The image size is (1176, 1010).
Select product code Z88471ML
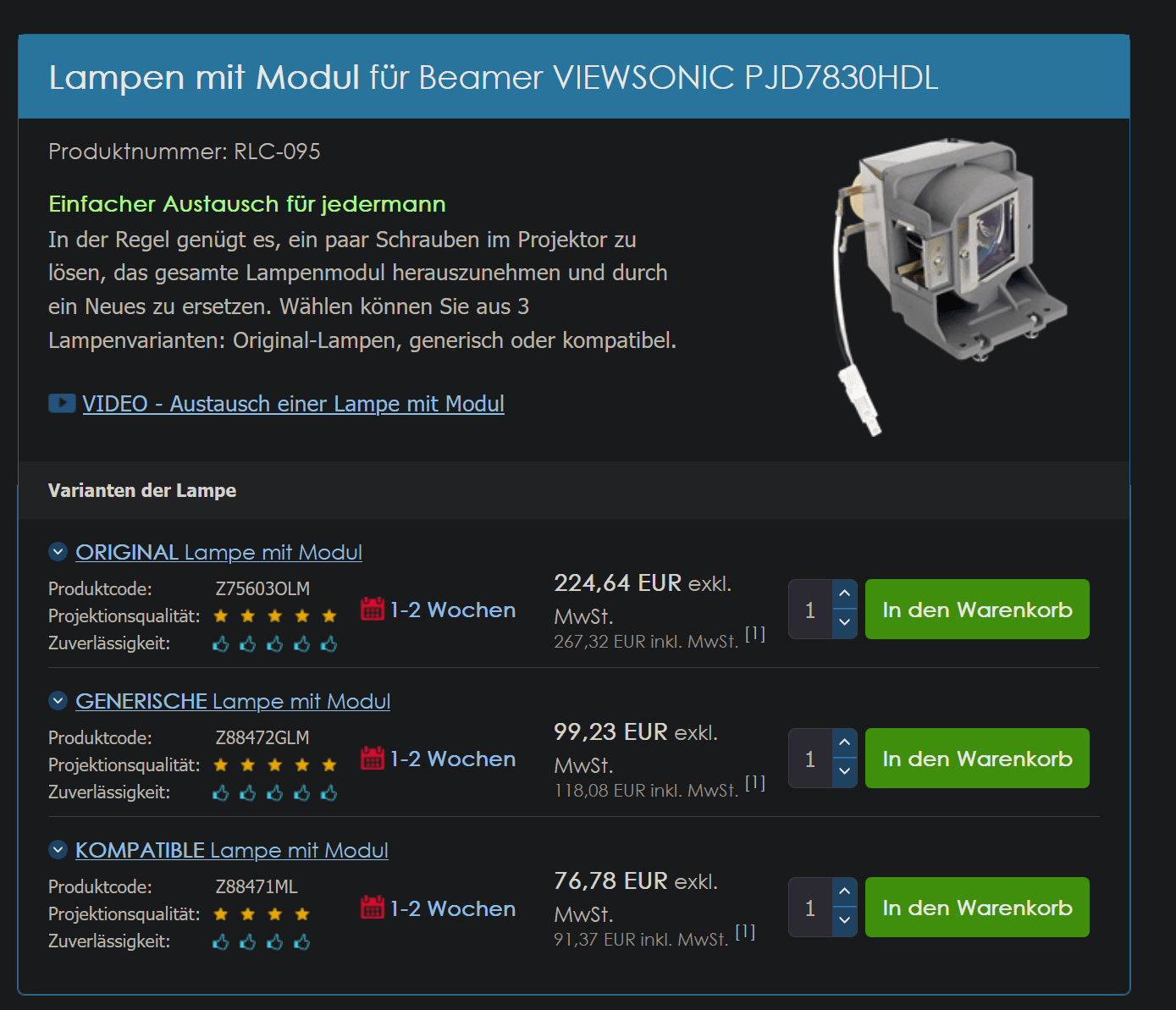click(x=257, y=886)
